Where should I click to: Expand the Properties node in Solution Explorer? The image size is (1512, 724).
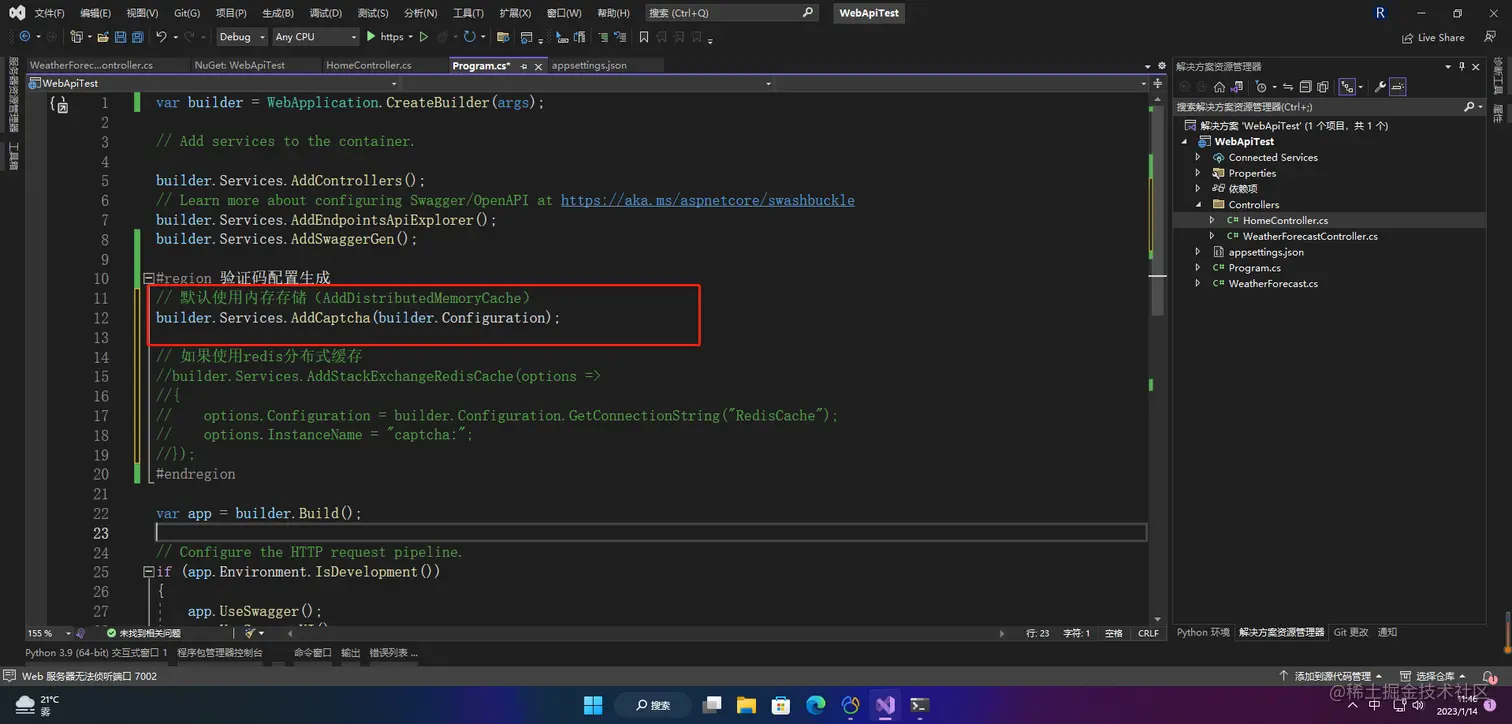click(x=1198, y=173)
